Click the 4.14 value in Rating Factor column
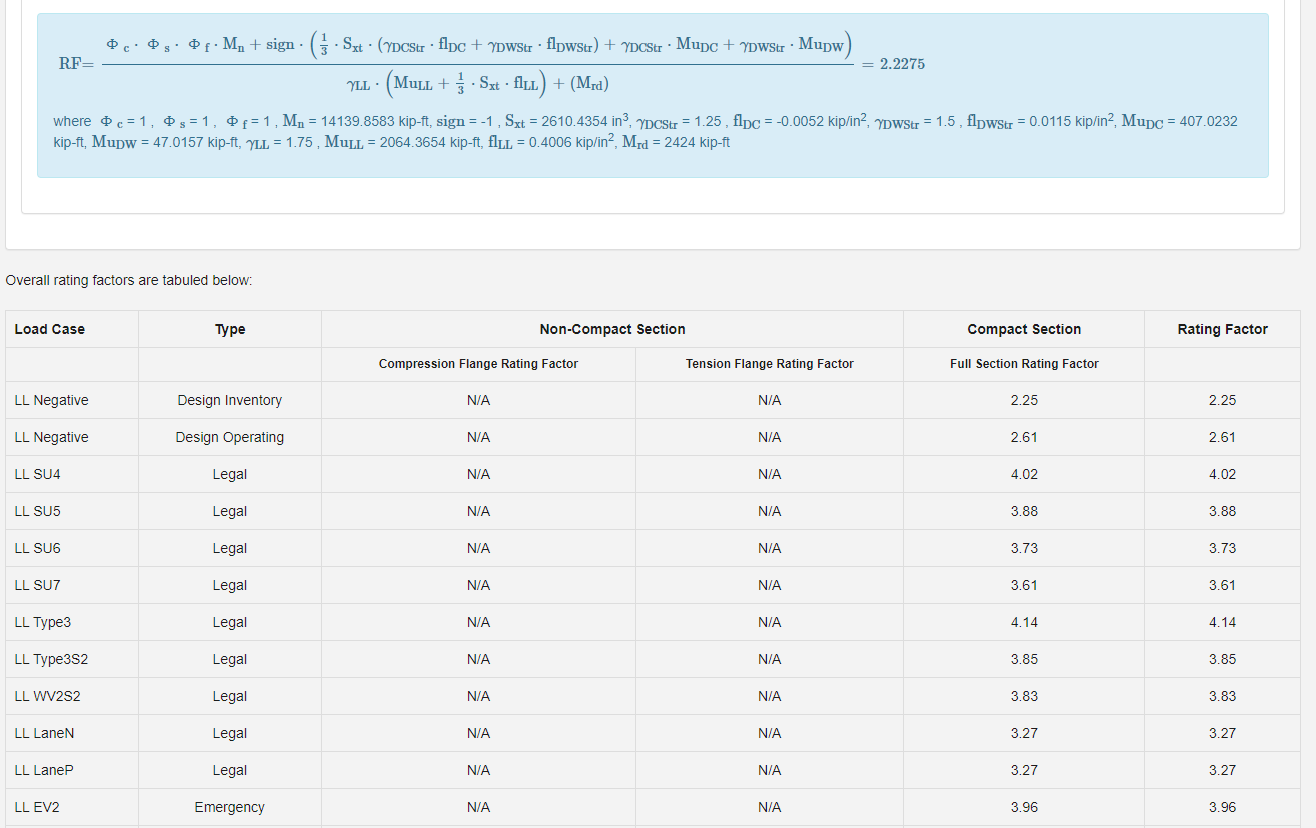The height and width of the screenshot is (828, 1316). (x=1222, y=622)
